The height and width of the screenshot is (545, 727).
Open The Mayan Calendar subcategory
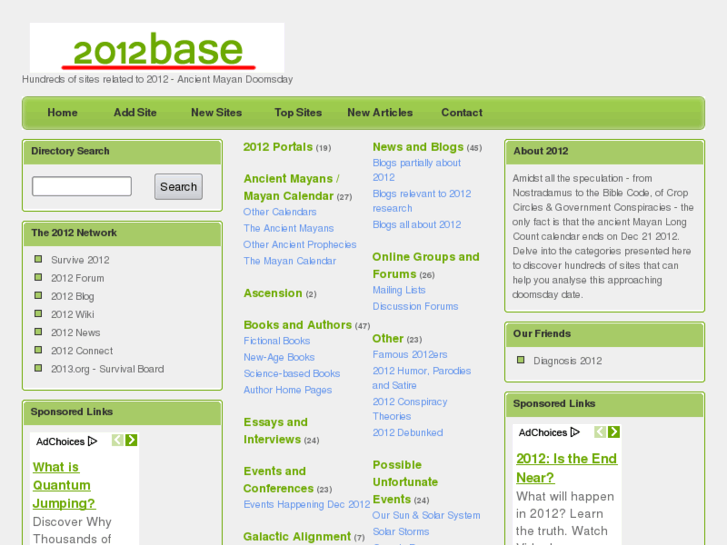tap(289, 261)
